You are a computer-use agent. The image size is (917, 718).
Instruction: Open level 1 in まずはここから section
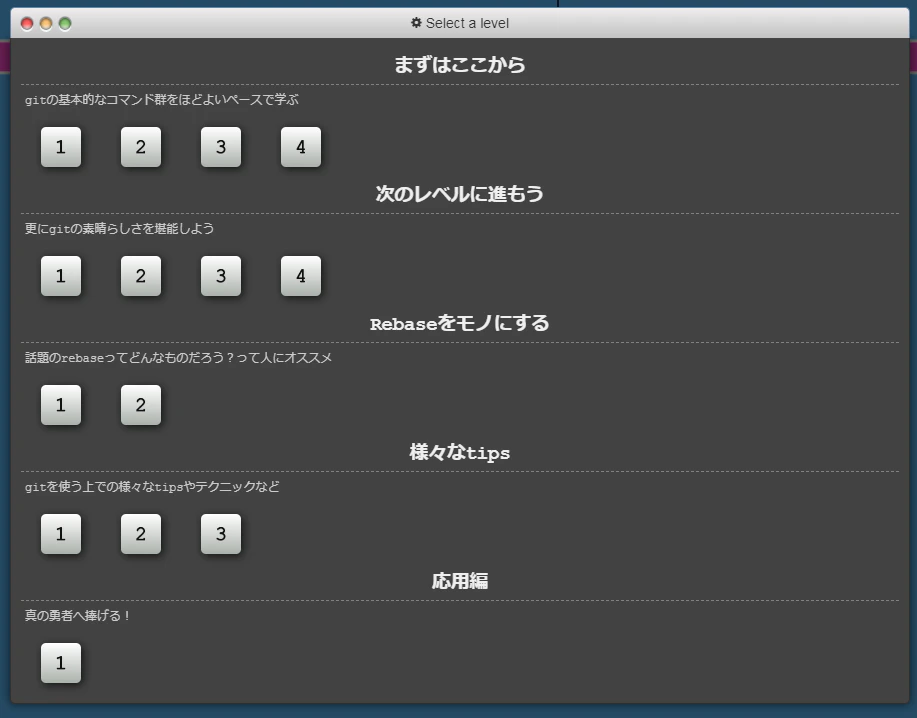click(61, 147)
